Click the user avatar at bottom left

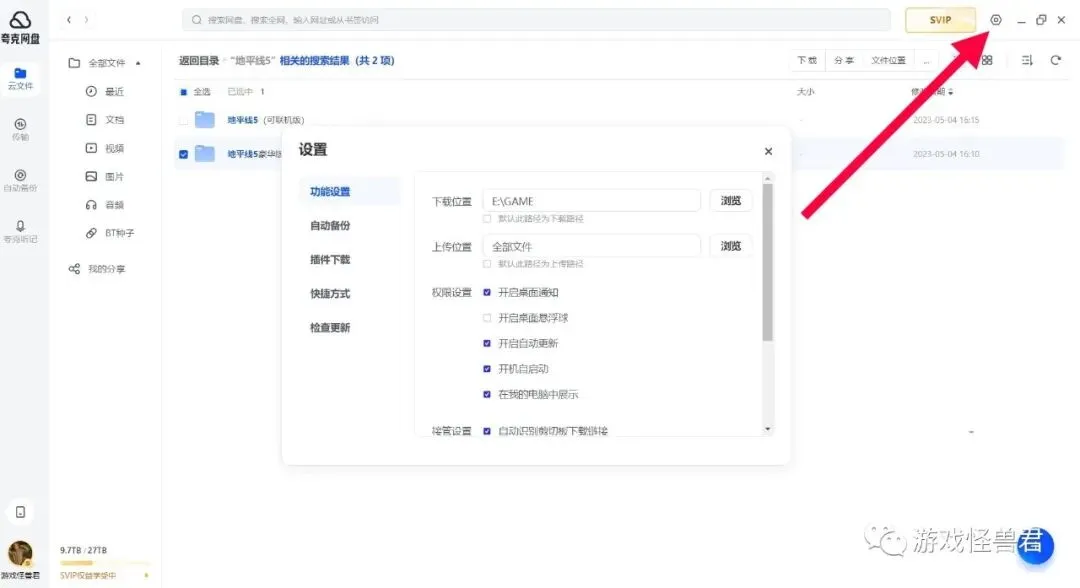pos(20,554)
